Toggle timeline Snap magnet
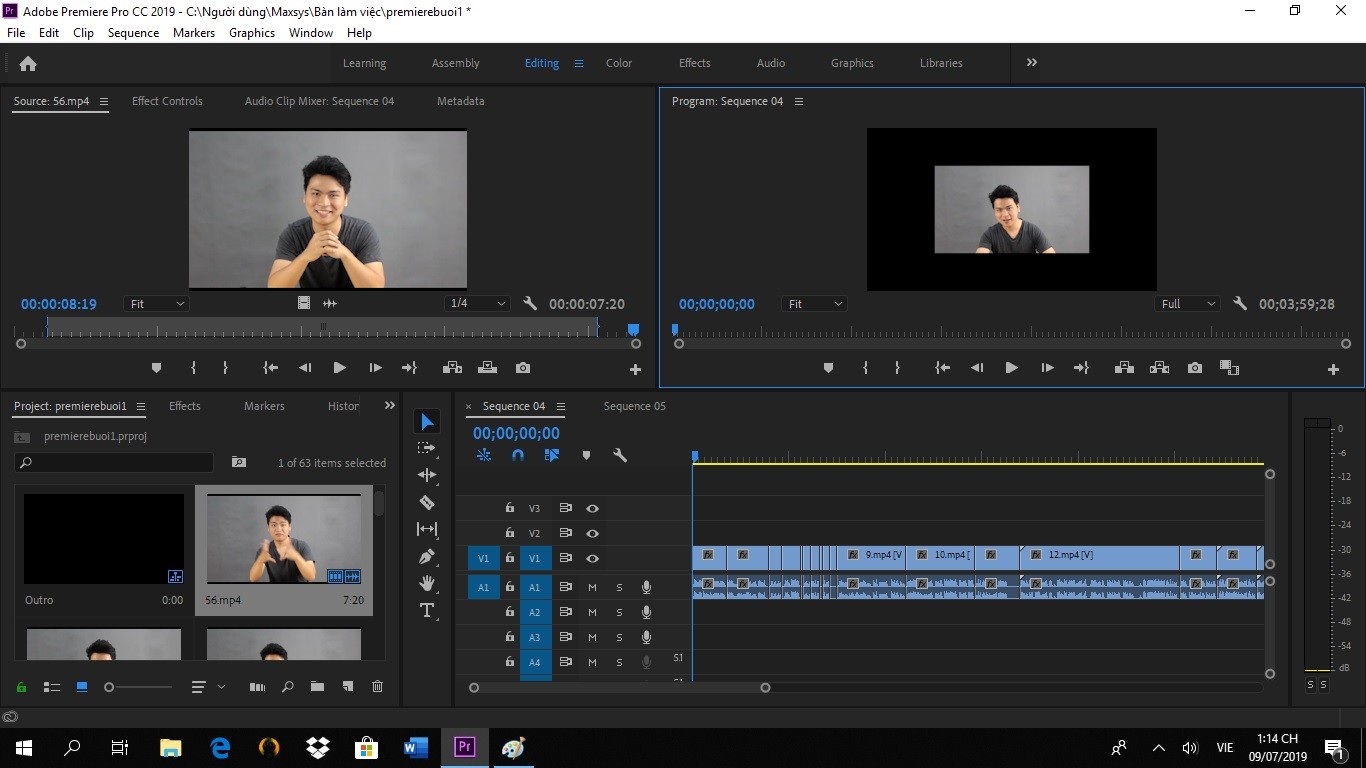Viewport: 1366px width, 768px height. [x=518, y=455]
